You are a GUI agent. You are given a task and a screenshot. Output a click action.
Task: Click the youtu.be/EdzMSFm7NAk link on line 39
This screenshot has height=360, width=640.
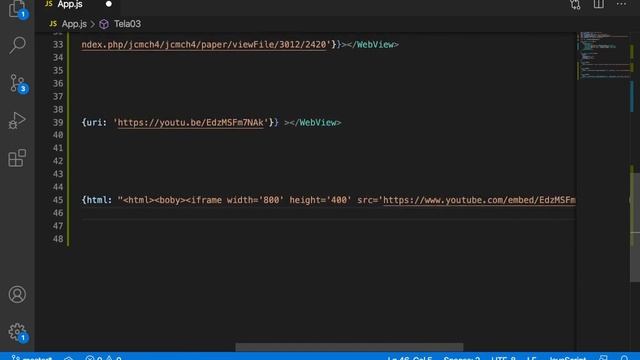coord(190,122)
